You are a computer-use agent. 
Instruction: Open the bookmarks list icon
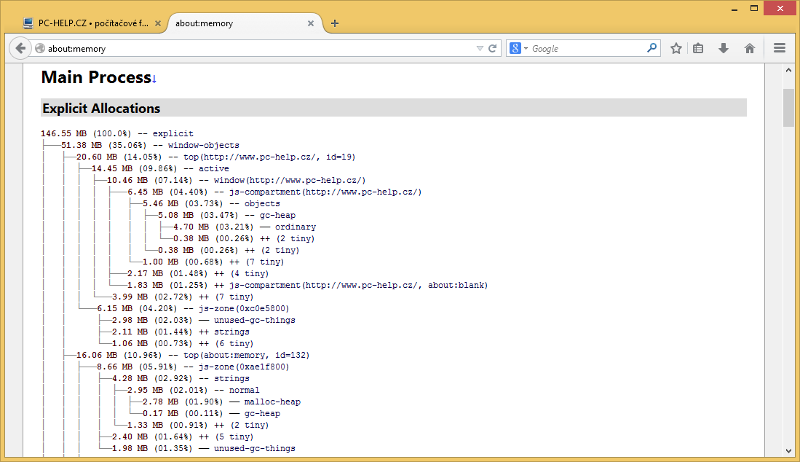[x=699, y=48]
